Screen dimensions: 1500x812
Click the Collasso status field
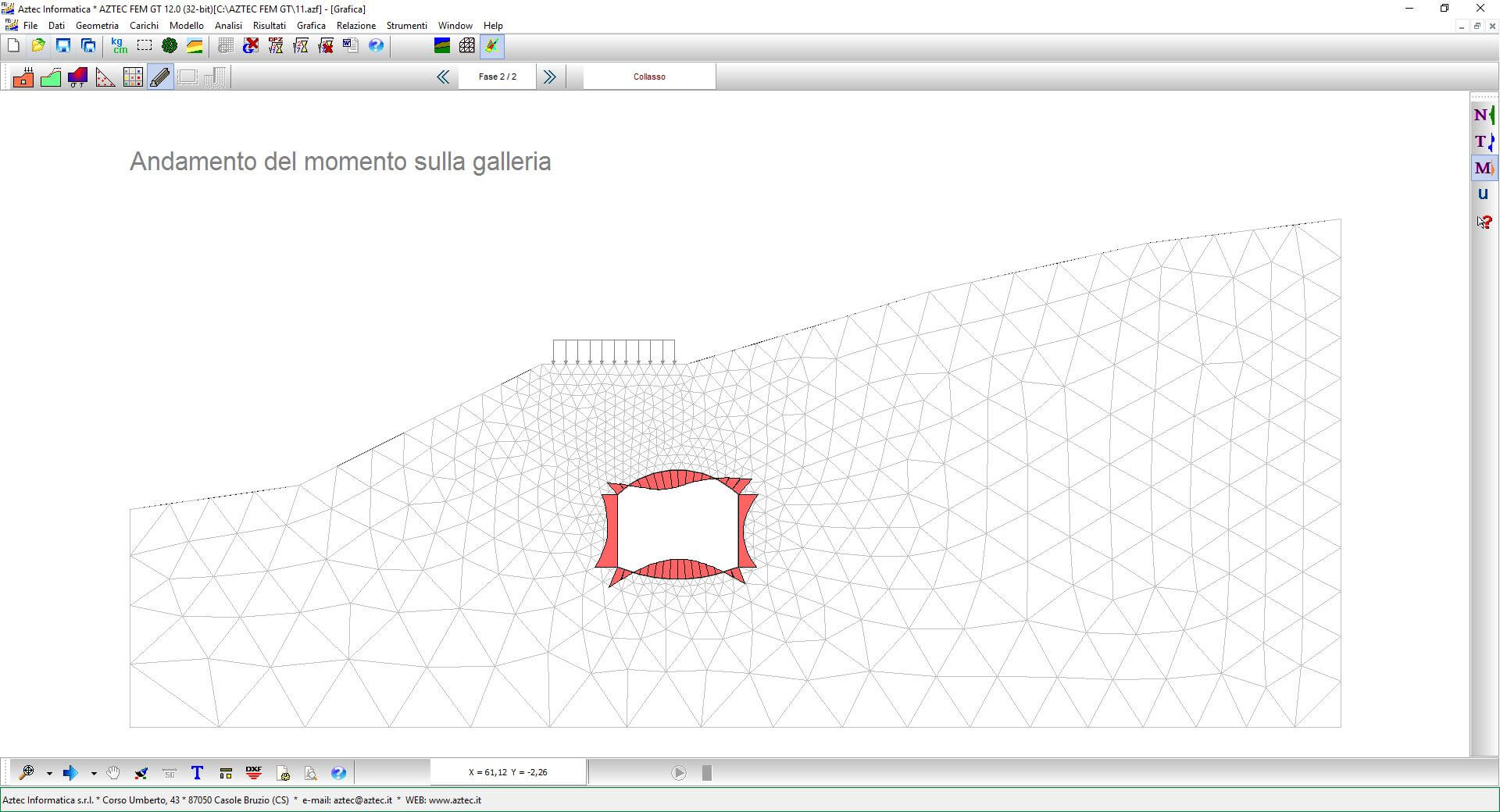coord(649,77)
